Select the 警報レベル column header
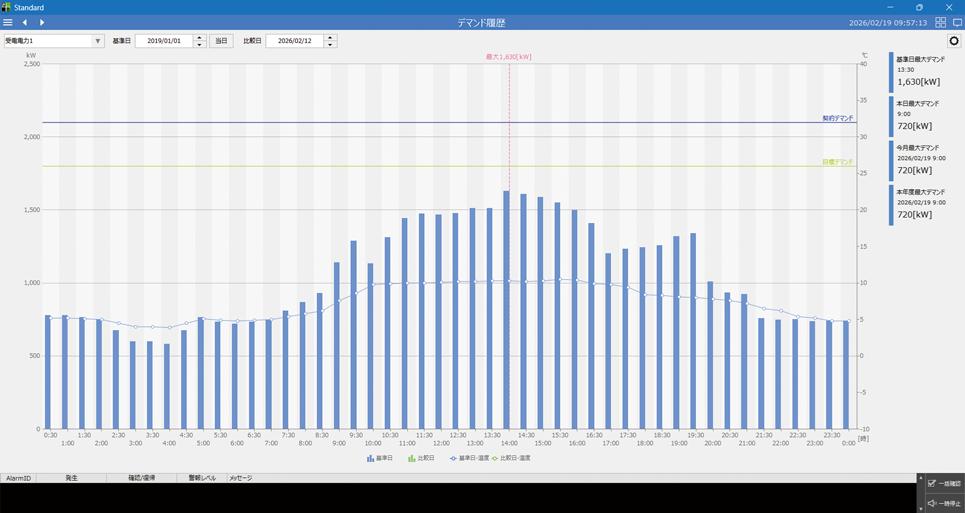 pos(202,478)
